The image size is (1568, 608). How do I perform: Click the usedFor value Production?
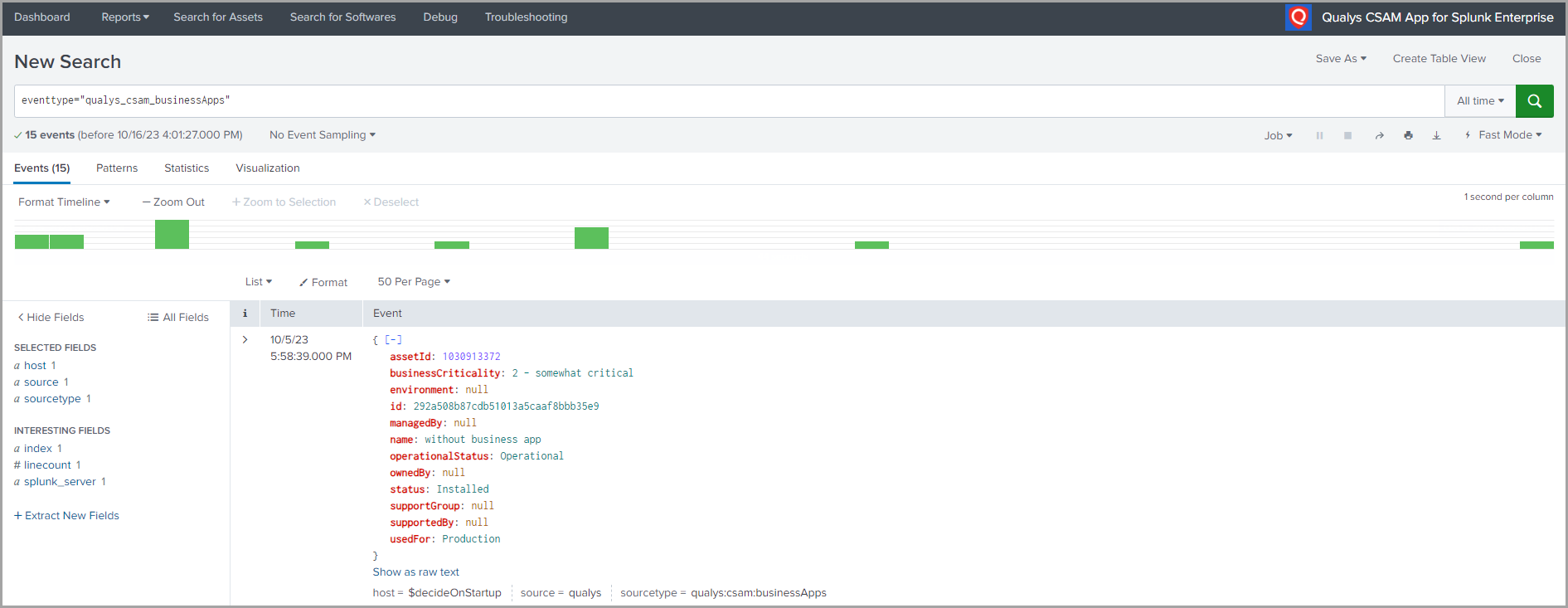pyautogui.click(x=471, y=539)
